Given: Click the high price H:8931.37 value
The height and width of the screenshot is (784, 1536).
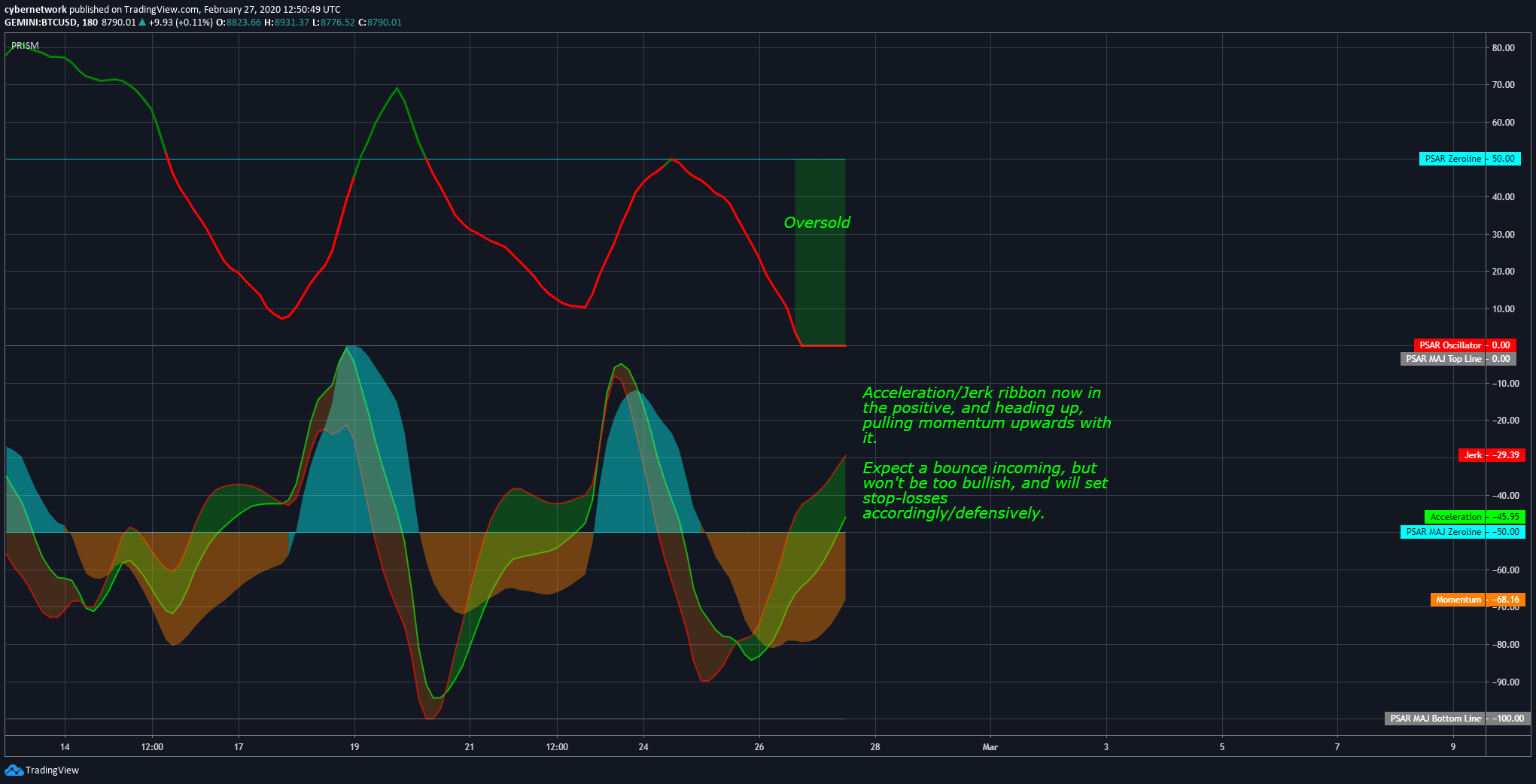Looking at the screenshot, I should pos(287,22).
